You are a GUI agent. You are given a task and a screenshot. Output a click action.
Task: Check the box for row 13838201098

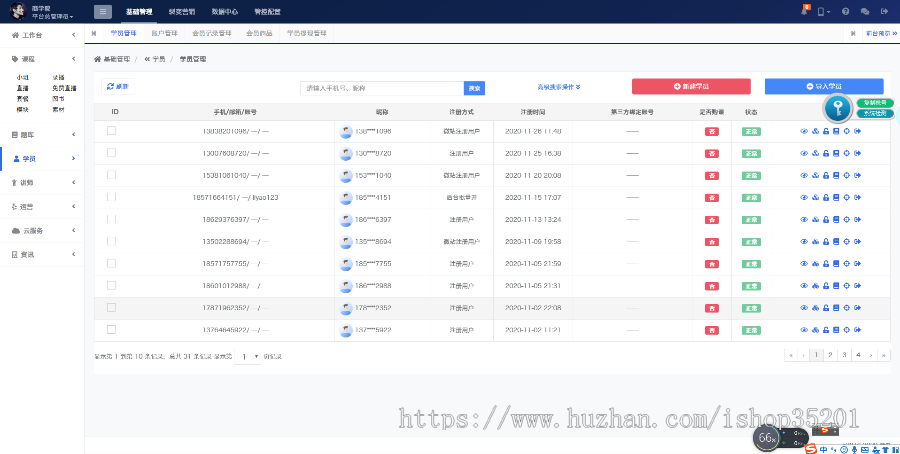click(x=111, y=131)
